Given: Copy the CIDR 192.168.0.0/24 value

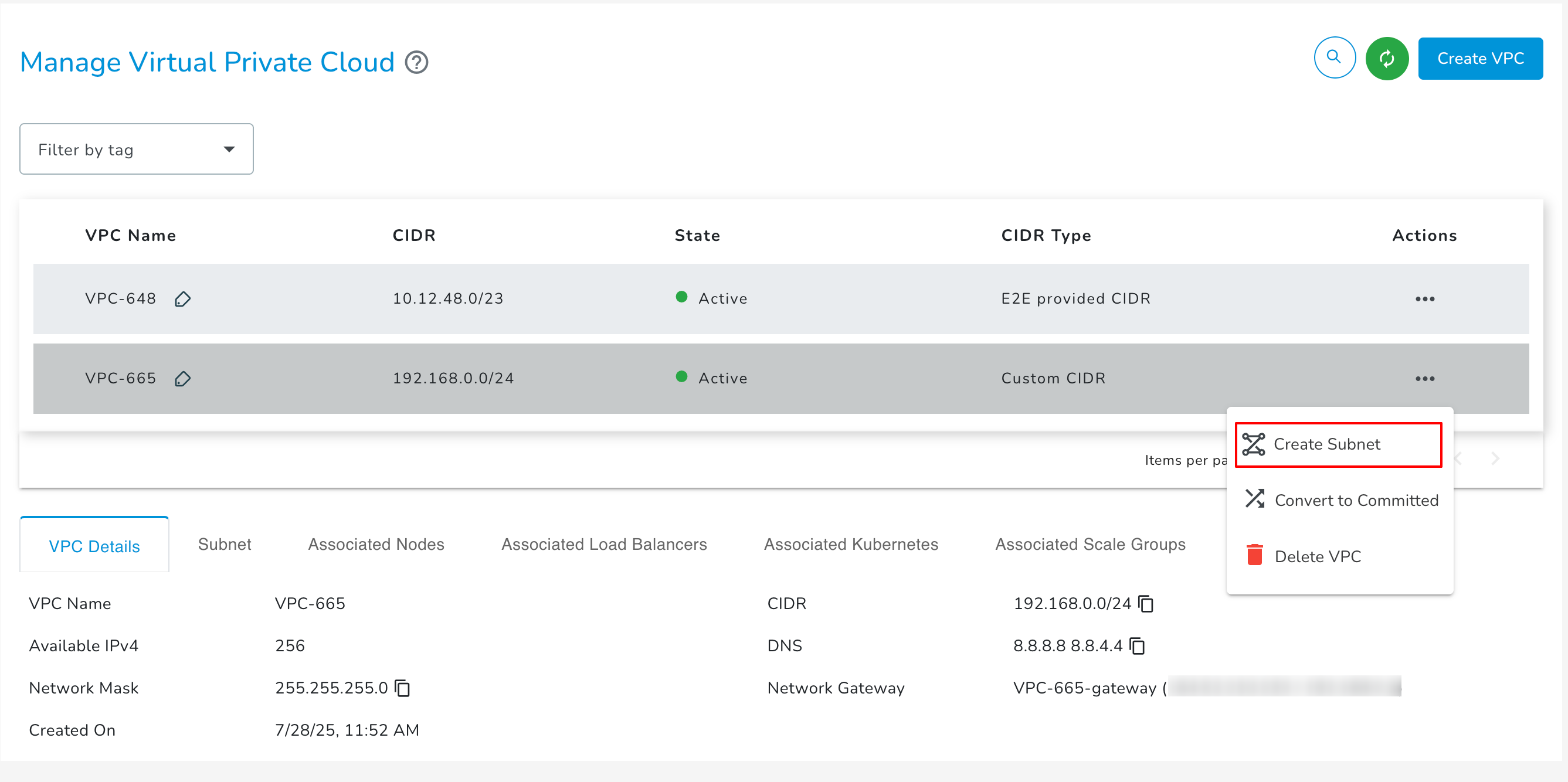Looking at the screenshot, I should [x=1145, y=604].
